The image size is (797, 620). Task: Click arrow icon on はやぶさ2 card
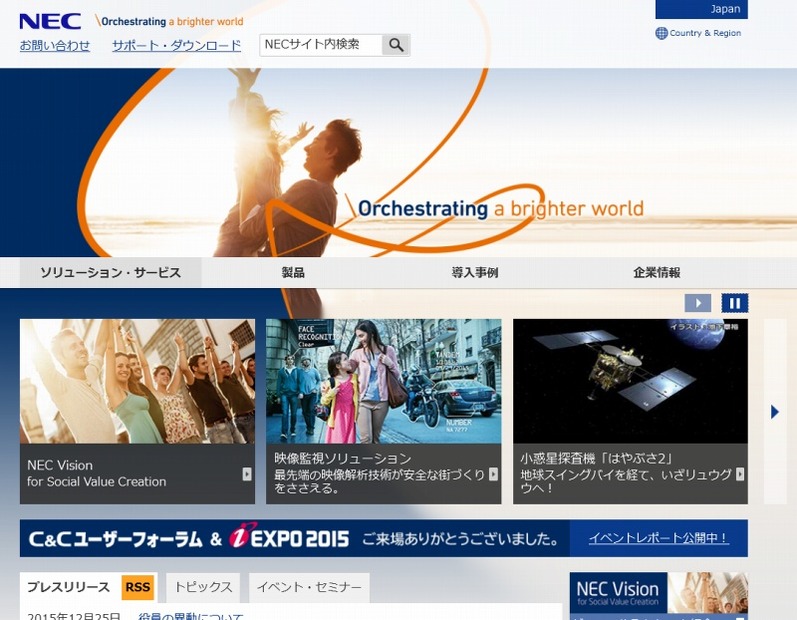point(740,474)
